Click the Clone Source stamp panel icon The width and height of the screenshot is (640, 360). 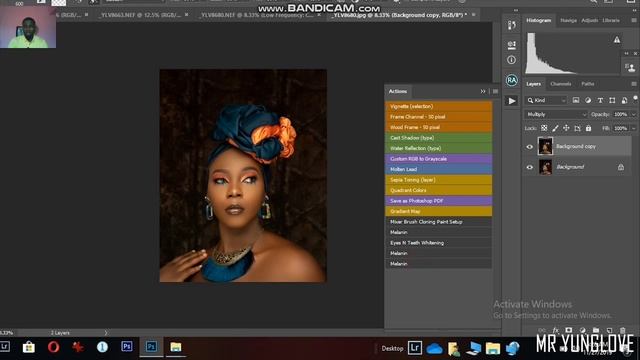[x=631, y=67]
